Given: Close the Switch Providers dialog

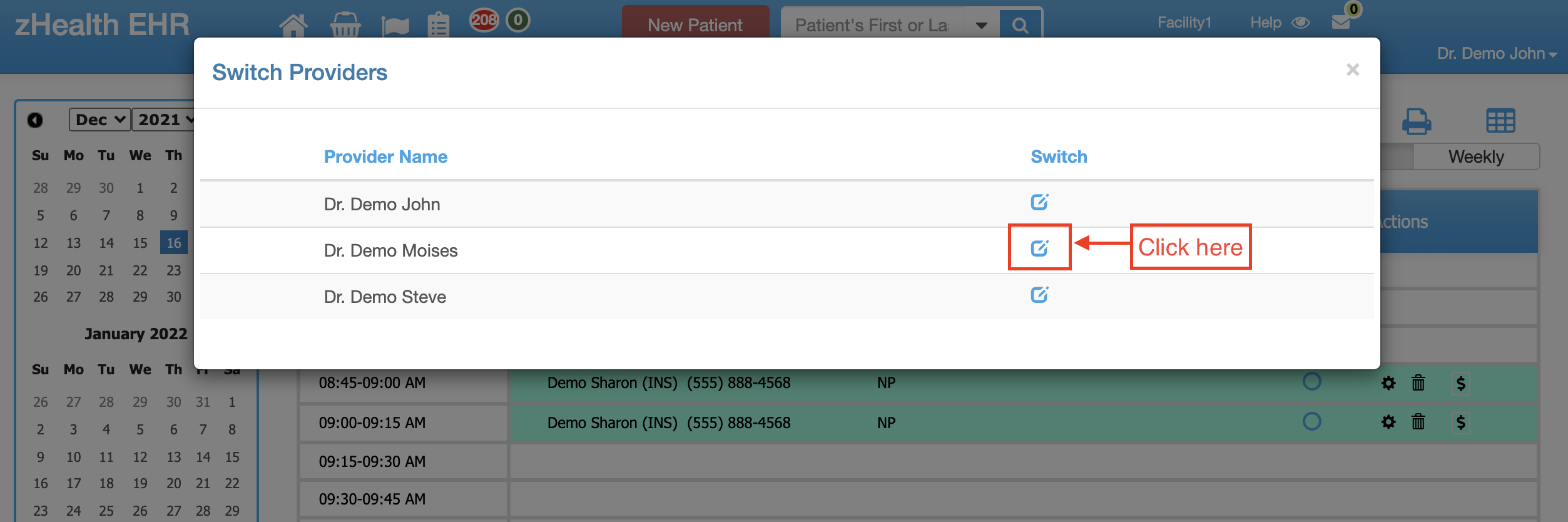Looking at the screenshot, I should pos(1353,69).
